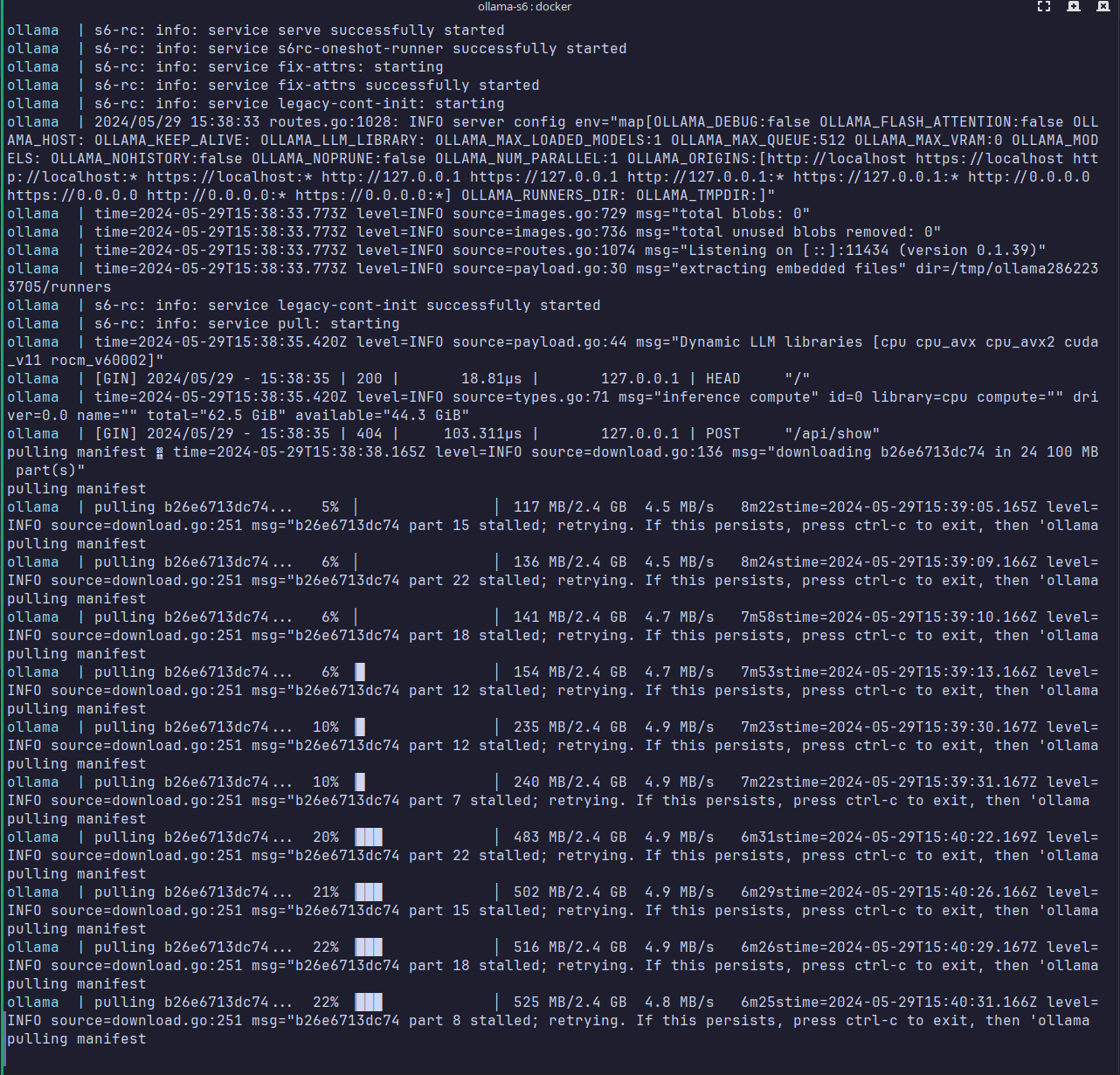Click the "(version 0.1.39)" text
Viewport: 1120px width, 1075px height.
tap(968, 251)
